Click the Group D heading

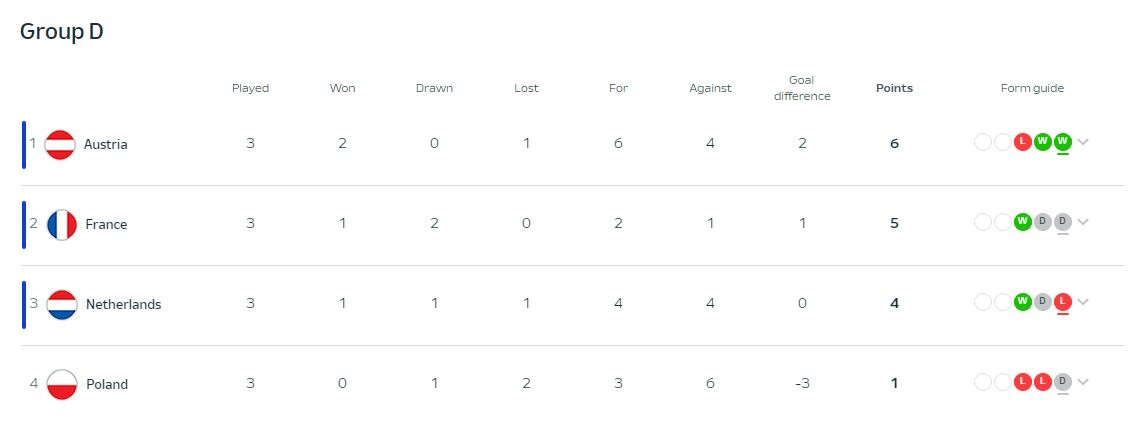(x=62, y=31)
